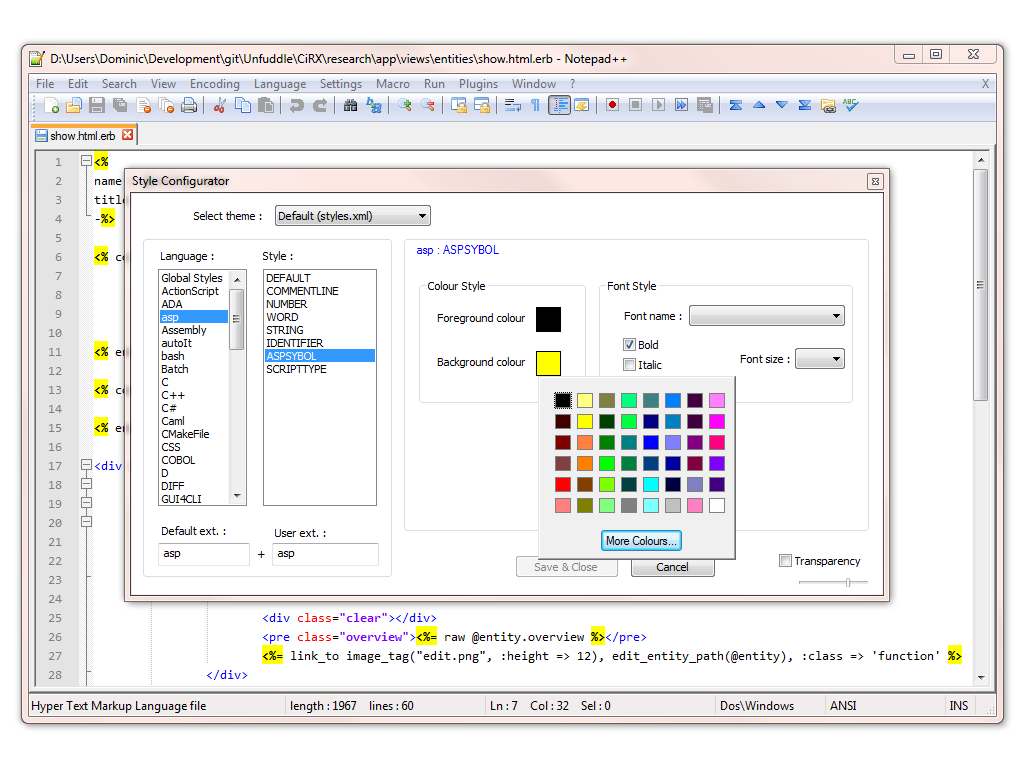
Task: Open the File menu
Action: coord(45,84)
